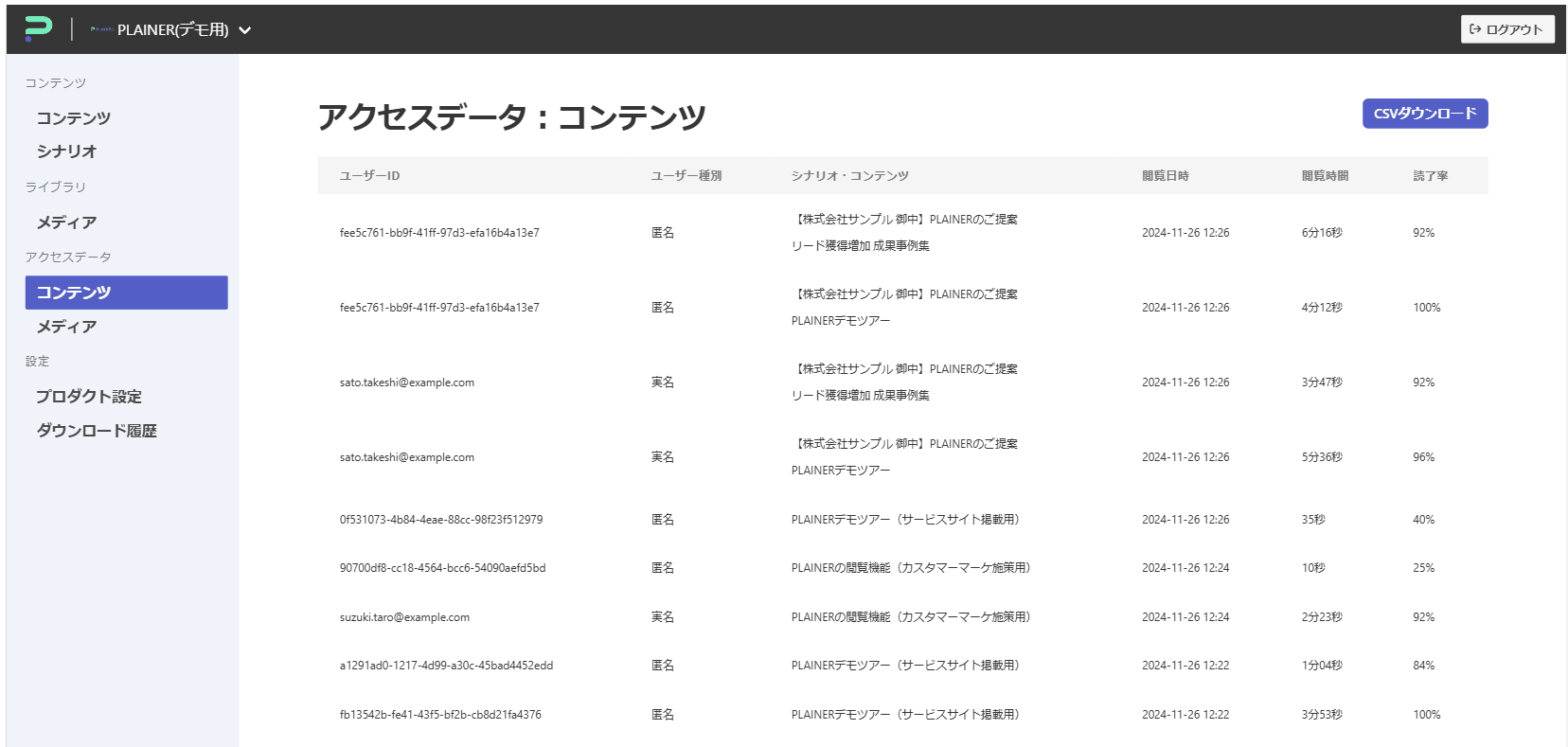1568x747 pixels.
Task: Download data with CSVダウンロード button
Action: 1425,114
